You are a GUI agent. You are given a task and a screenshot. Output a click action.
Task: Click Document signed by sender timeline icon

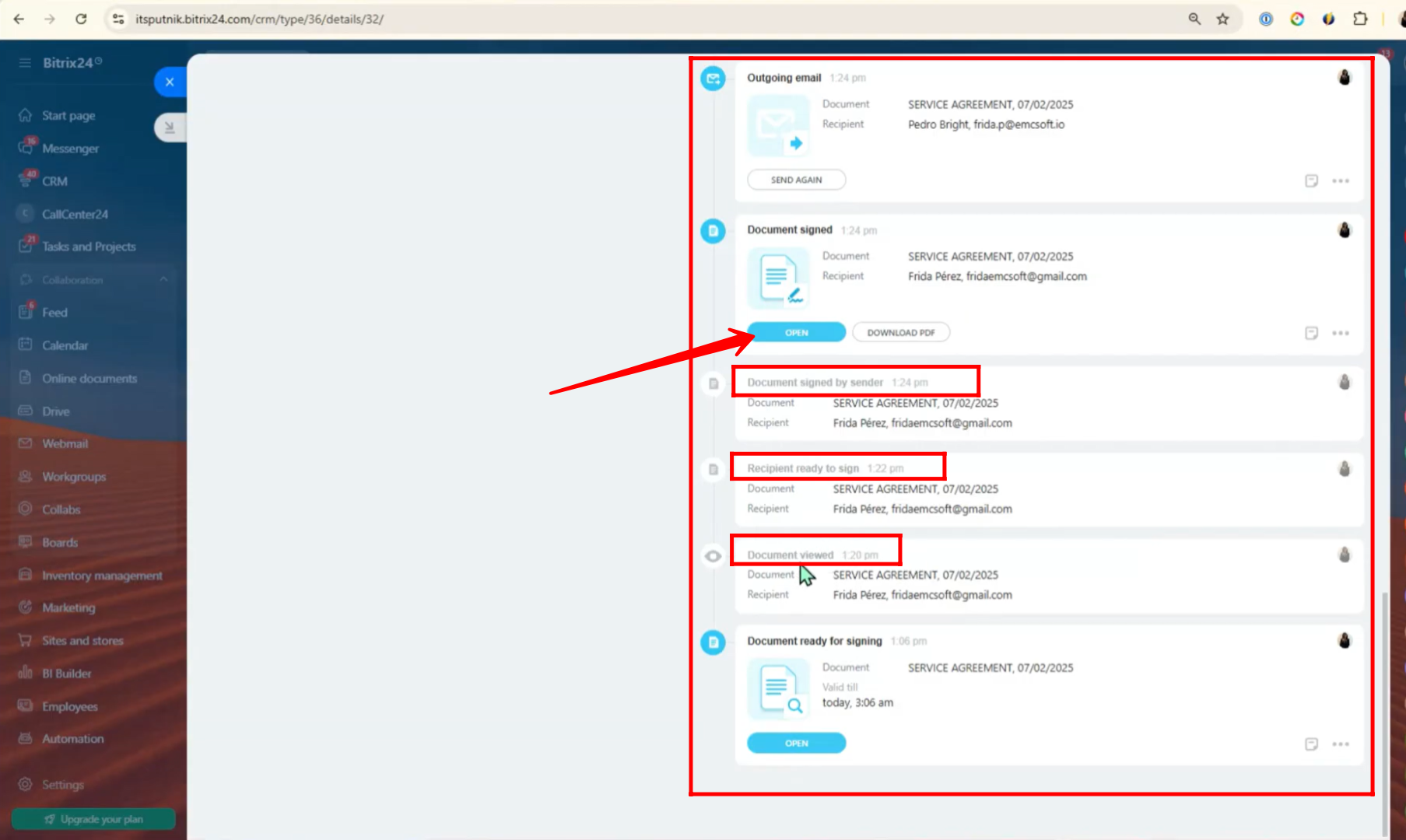coord(713,383)
